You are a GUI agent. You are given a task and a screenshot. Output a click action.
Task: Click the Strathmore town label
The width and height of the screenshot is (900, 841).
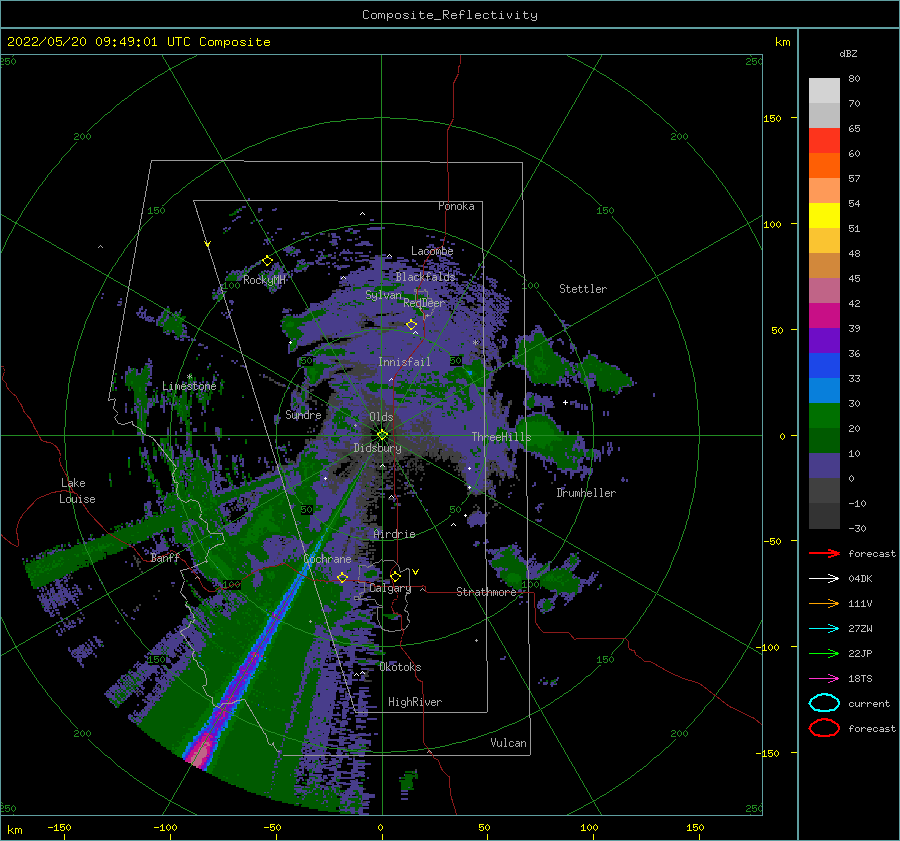(486, 592)
